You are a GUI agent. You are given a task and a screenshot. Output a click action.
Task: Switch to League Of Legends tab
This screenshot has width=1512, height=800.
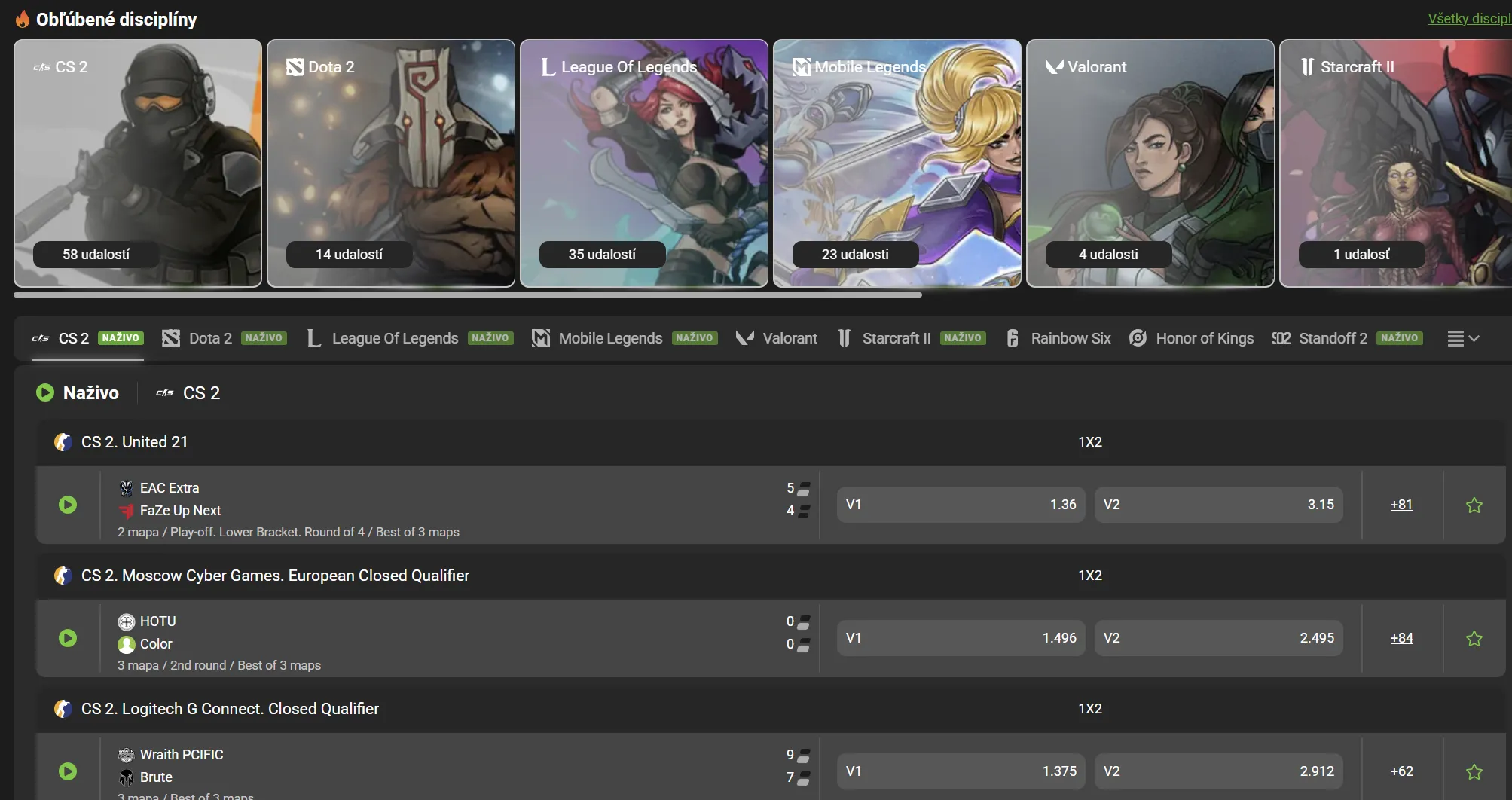click(x=410, y=339)
